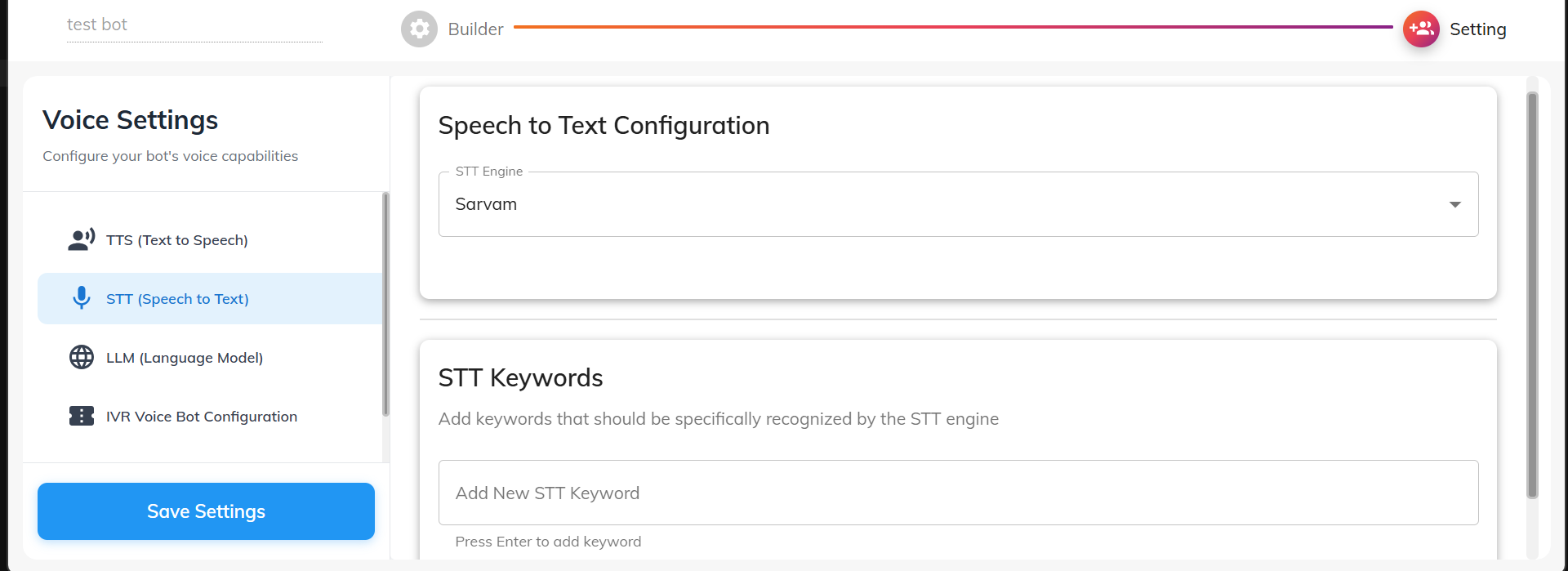This screenshot has width=1568, height=571.
Task: Select the STT (Speech to Text) item
Action: tap(177, 299)
